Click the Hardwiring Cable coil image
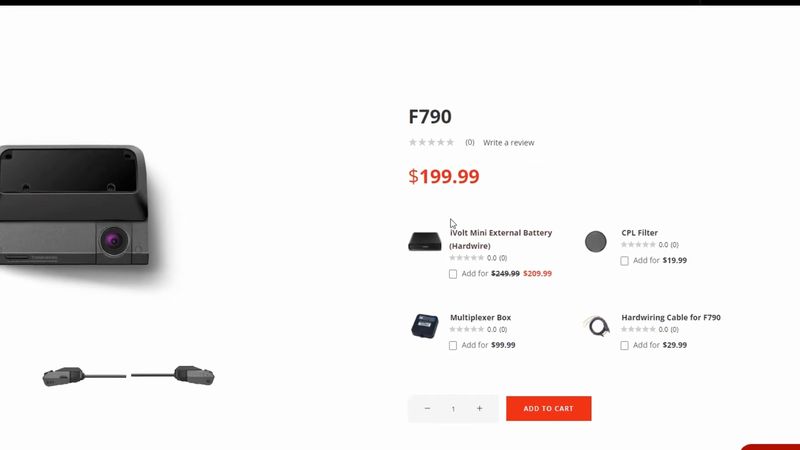Image resolution: width=800 pixels, height=450 pixels. [x=597, y=326]
